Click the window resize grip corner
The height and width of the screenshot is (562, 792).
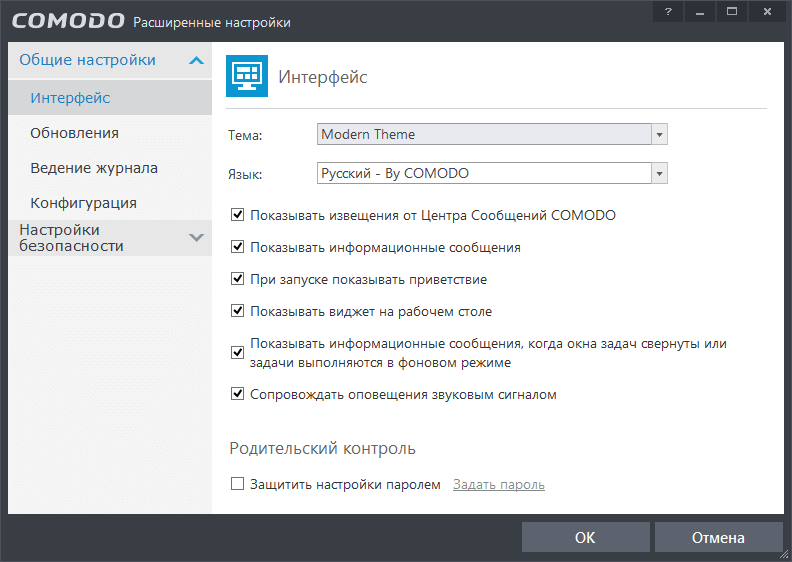(783, 554)
